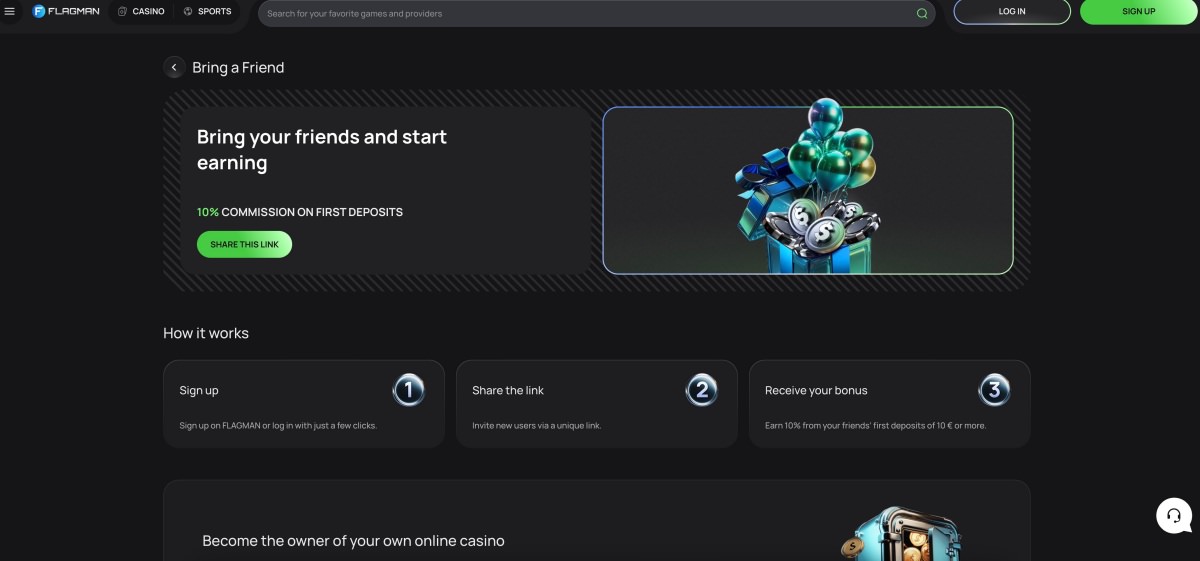The image size is (1200, 561).
Task: Click the number 2 badge on Share the link card
Action: pos(701,390)
